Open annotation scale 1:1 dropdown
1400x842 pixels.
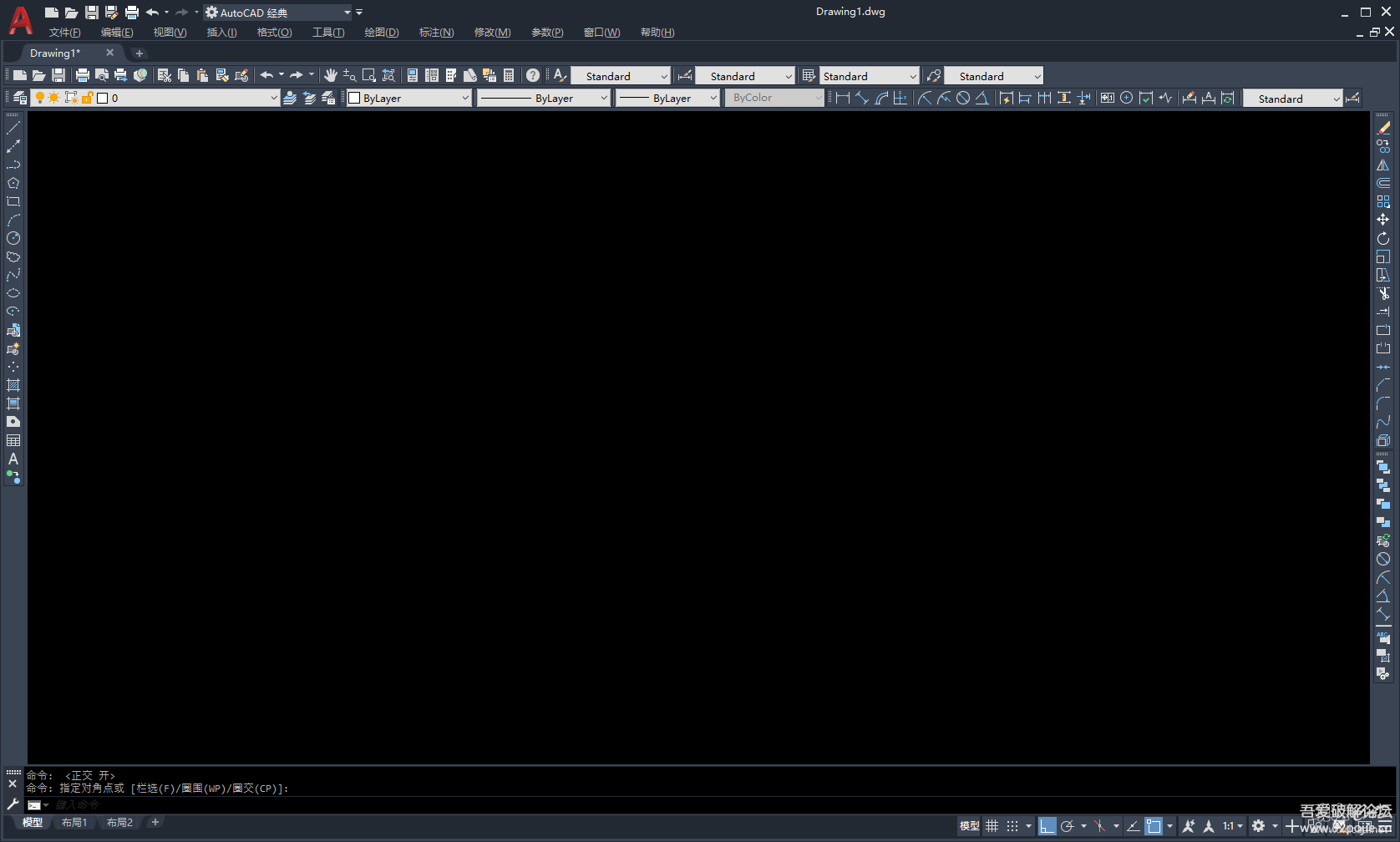tap(1233, 826)
